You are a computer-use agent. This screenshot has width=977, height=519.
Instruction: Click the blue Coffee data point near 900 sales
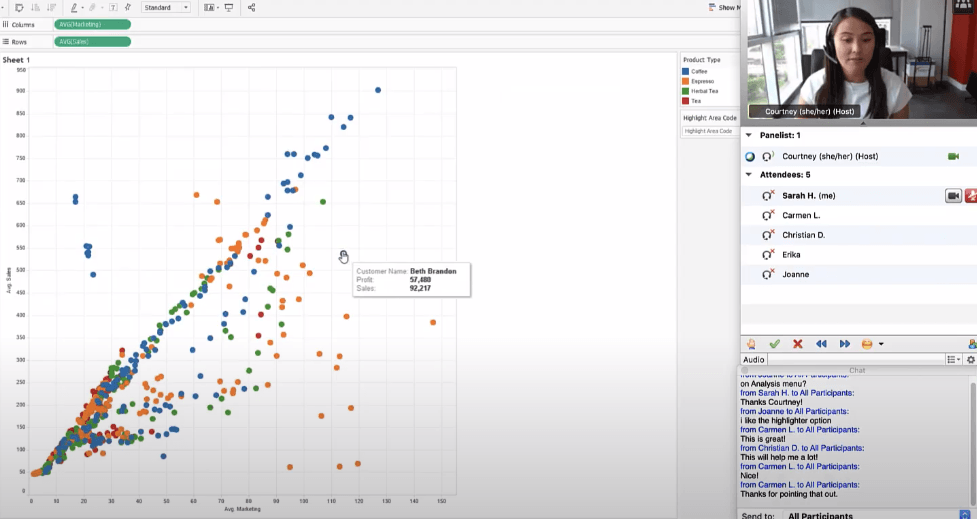coord(378,90)
